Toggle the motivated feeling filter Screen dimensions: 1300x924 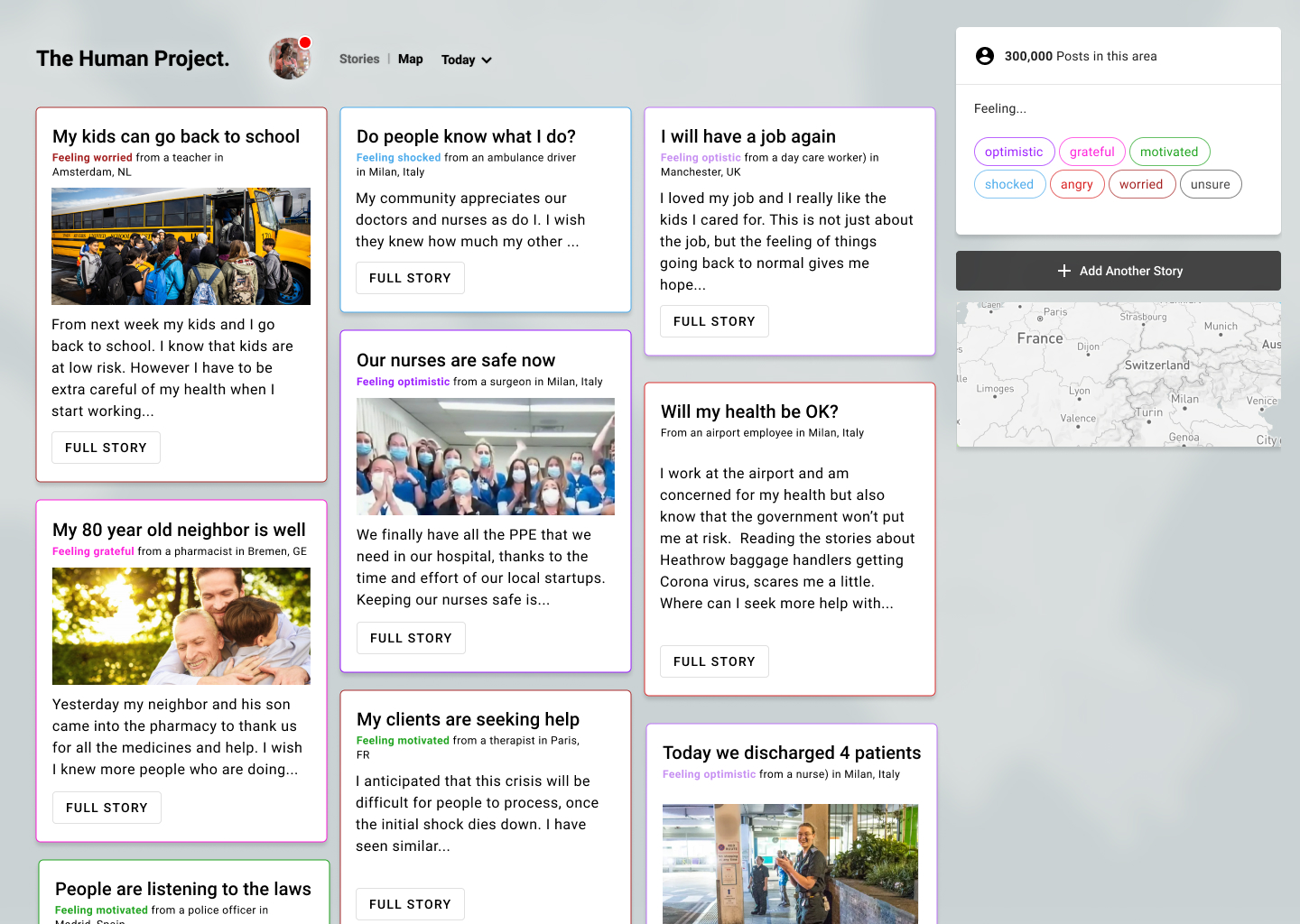(x=1169, y=152)
